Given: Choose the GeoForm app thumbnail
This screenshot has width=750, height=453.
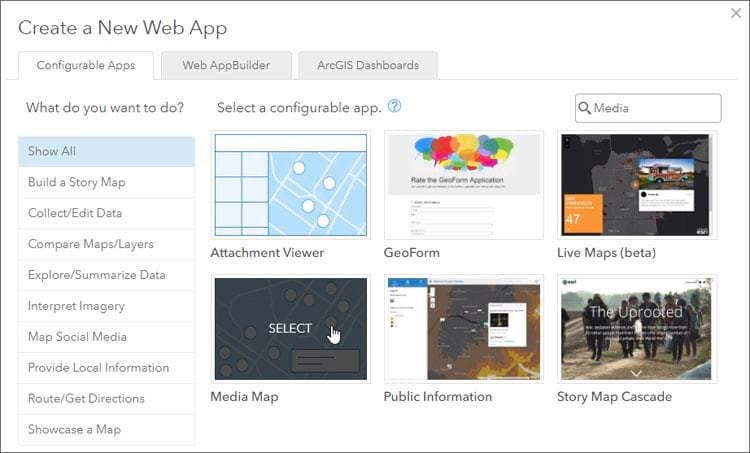Looking at the screenshot, I should (x=464, y=184).
